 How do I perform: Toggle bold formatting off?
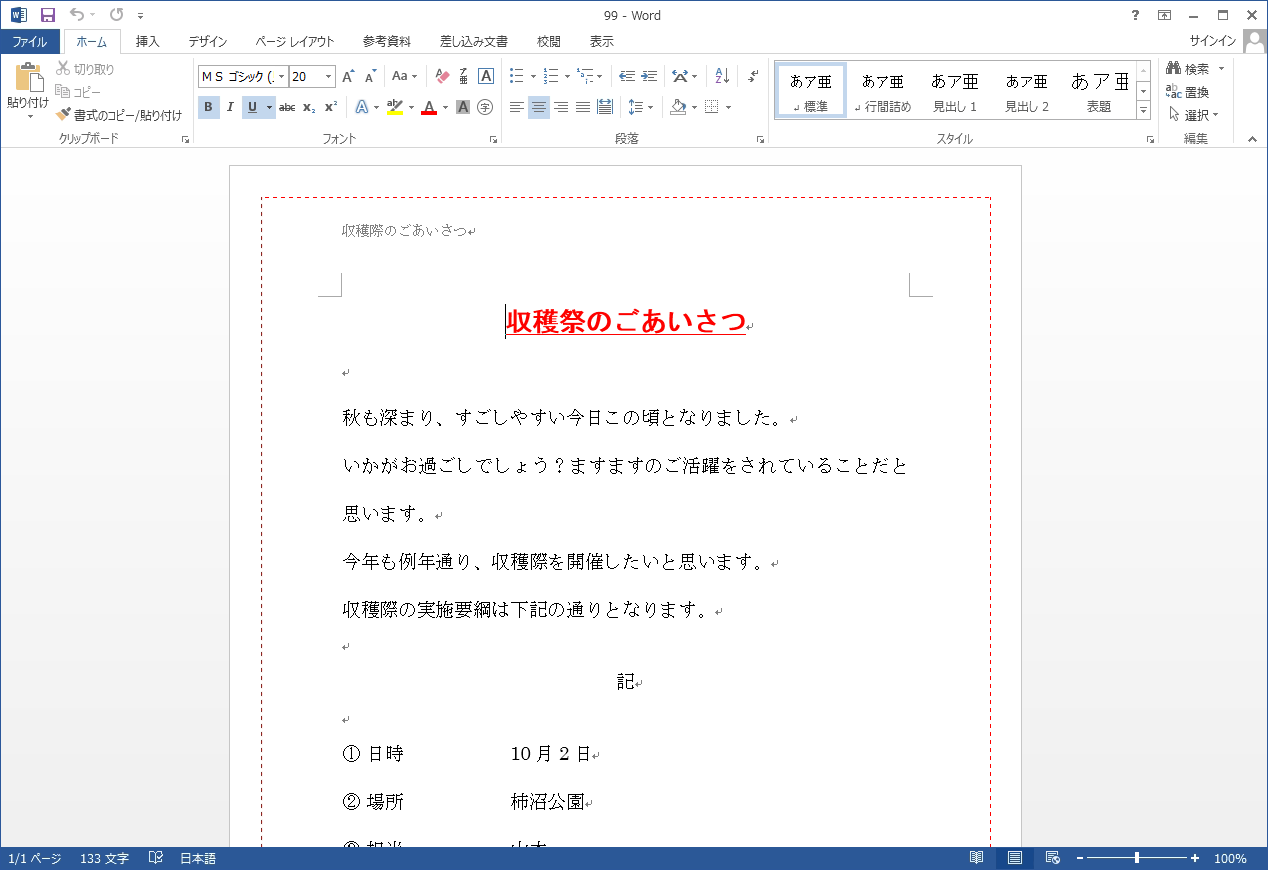click(x=208, y=107)
